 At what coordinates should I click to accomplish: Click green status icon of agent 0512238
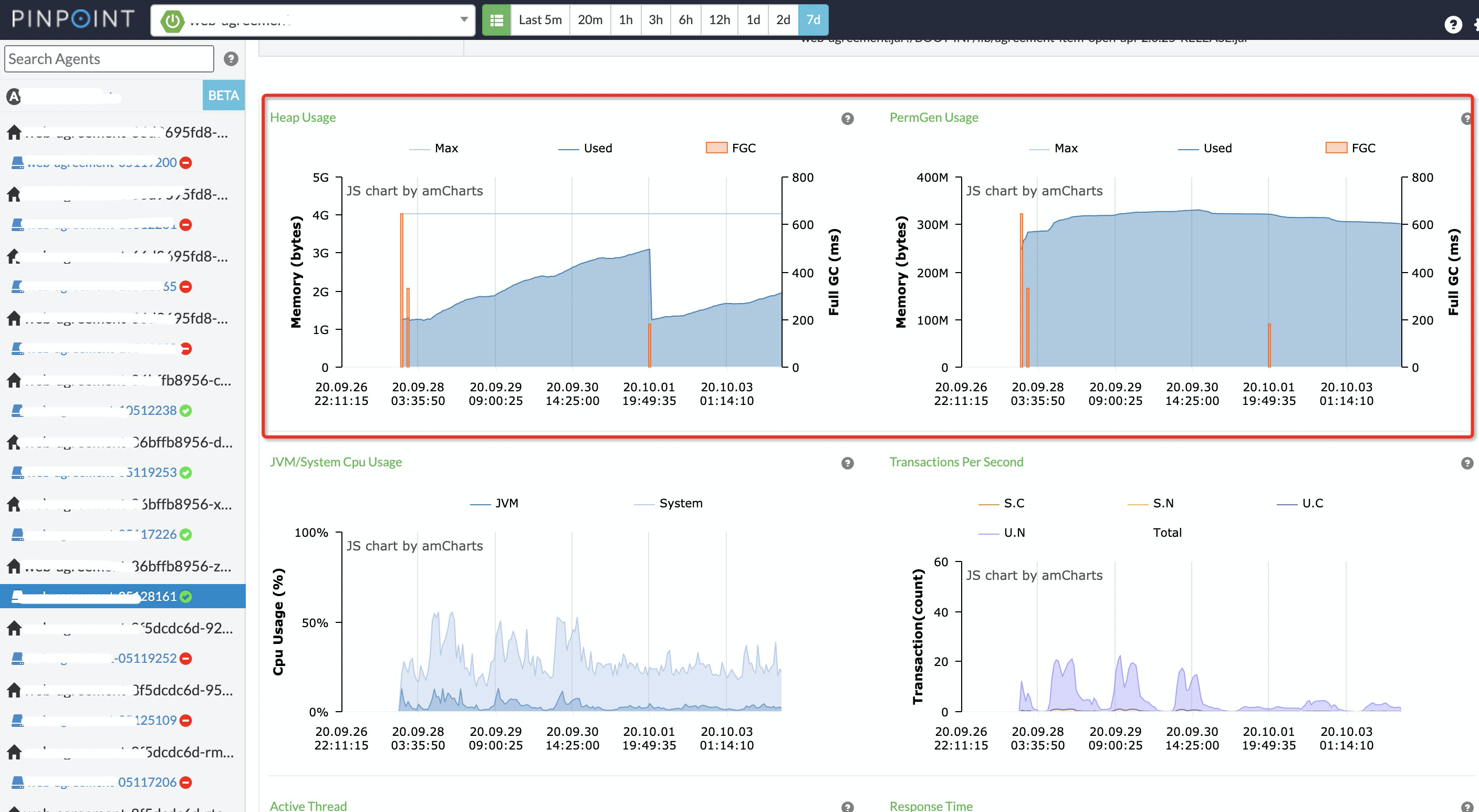pos(185,411)
